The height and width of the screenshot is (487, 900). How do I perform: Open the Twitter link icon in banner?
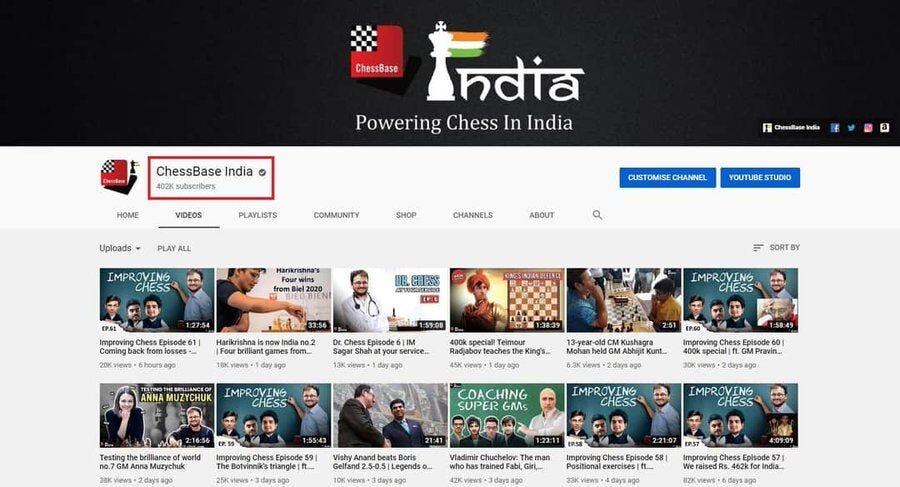pyautogui.click(x=851, y=127)
